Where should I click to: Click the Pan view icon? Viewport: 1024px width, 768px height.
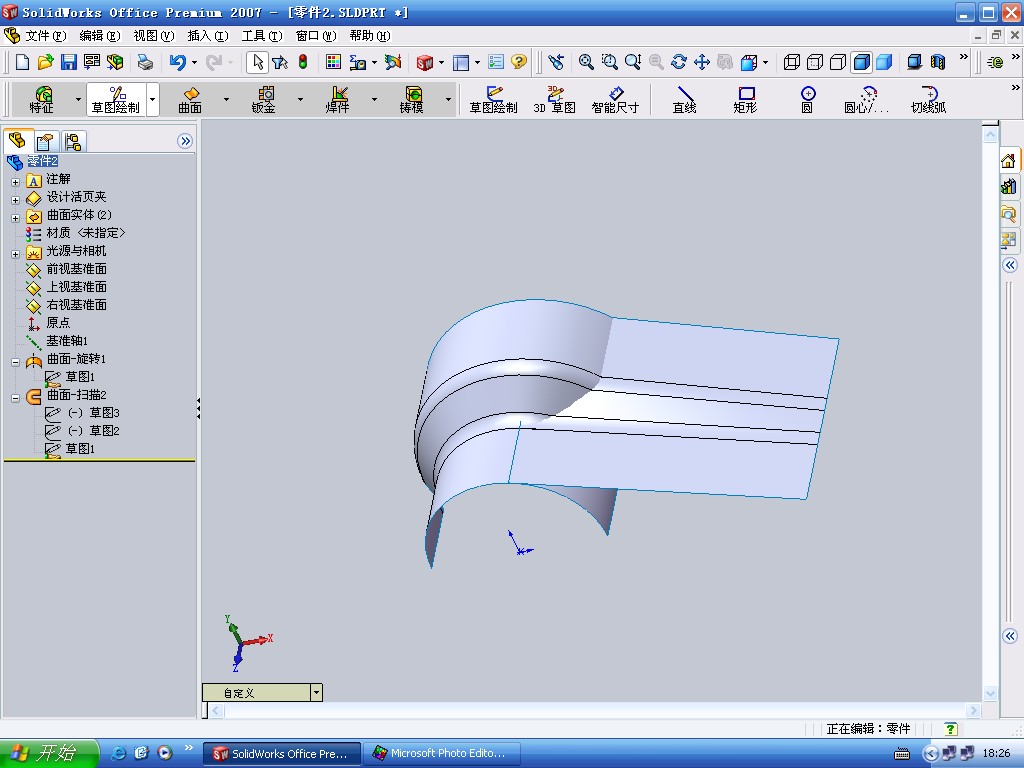pyautogui.click(x=701, y=62)
